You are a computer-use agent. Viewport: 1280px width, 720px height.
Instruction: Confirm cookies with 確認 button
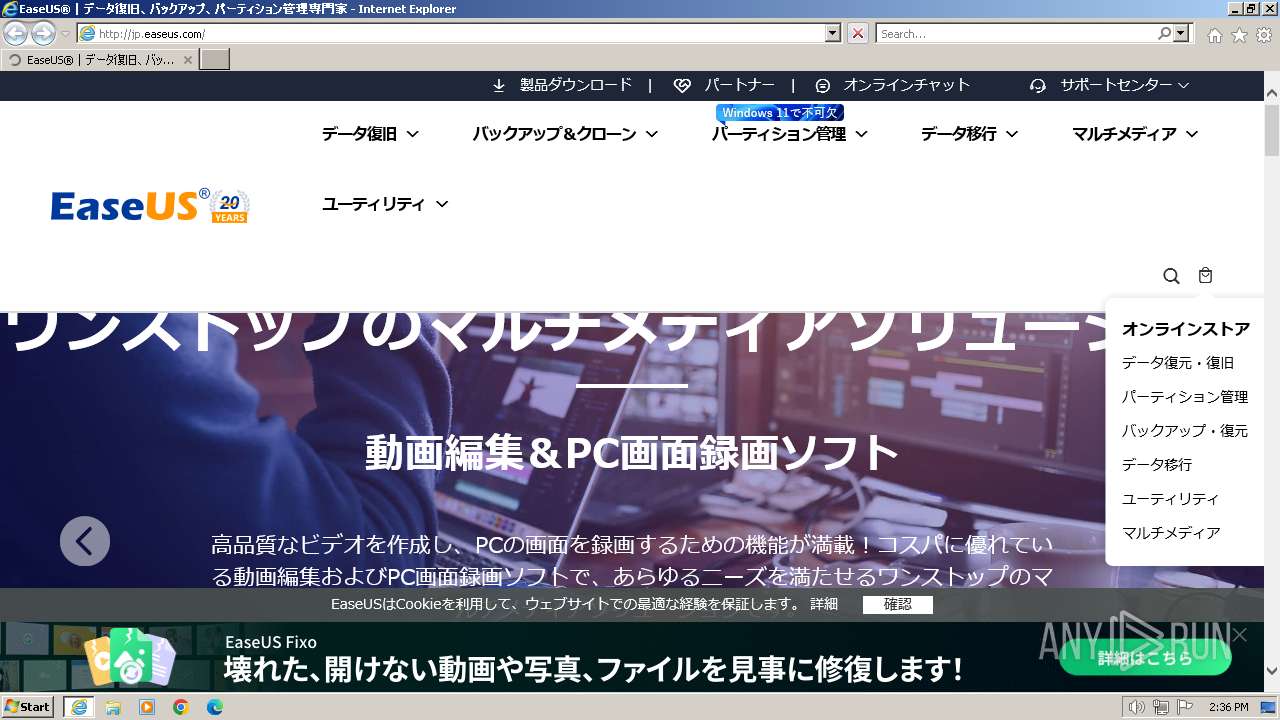[898, 605]
